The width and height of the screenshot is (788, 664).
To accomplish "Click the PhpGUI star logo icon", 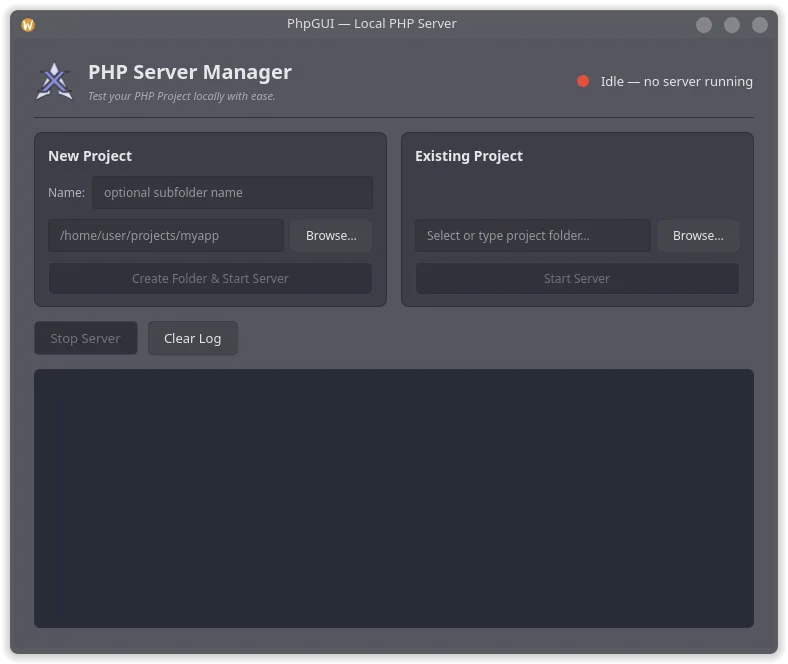I will [54, 81].
